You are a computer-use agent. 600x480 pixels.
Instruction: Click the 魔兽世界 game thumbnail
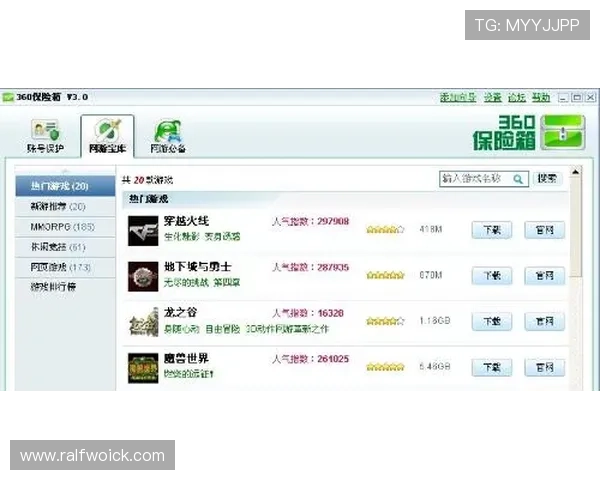[x=143, y=368]
